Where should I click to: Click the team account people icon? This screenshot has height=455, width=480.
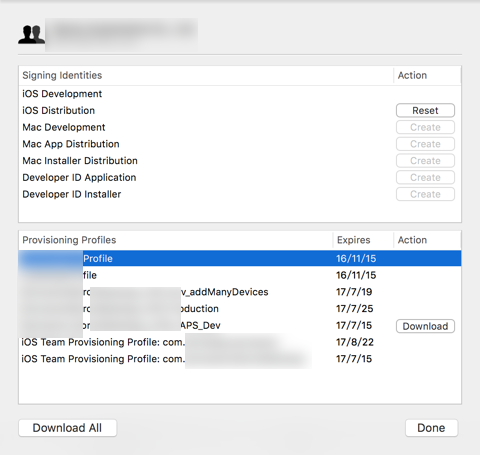pos(31,35)
